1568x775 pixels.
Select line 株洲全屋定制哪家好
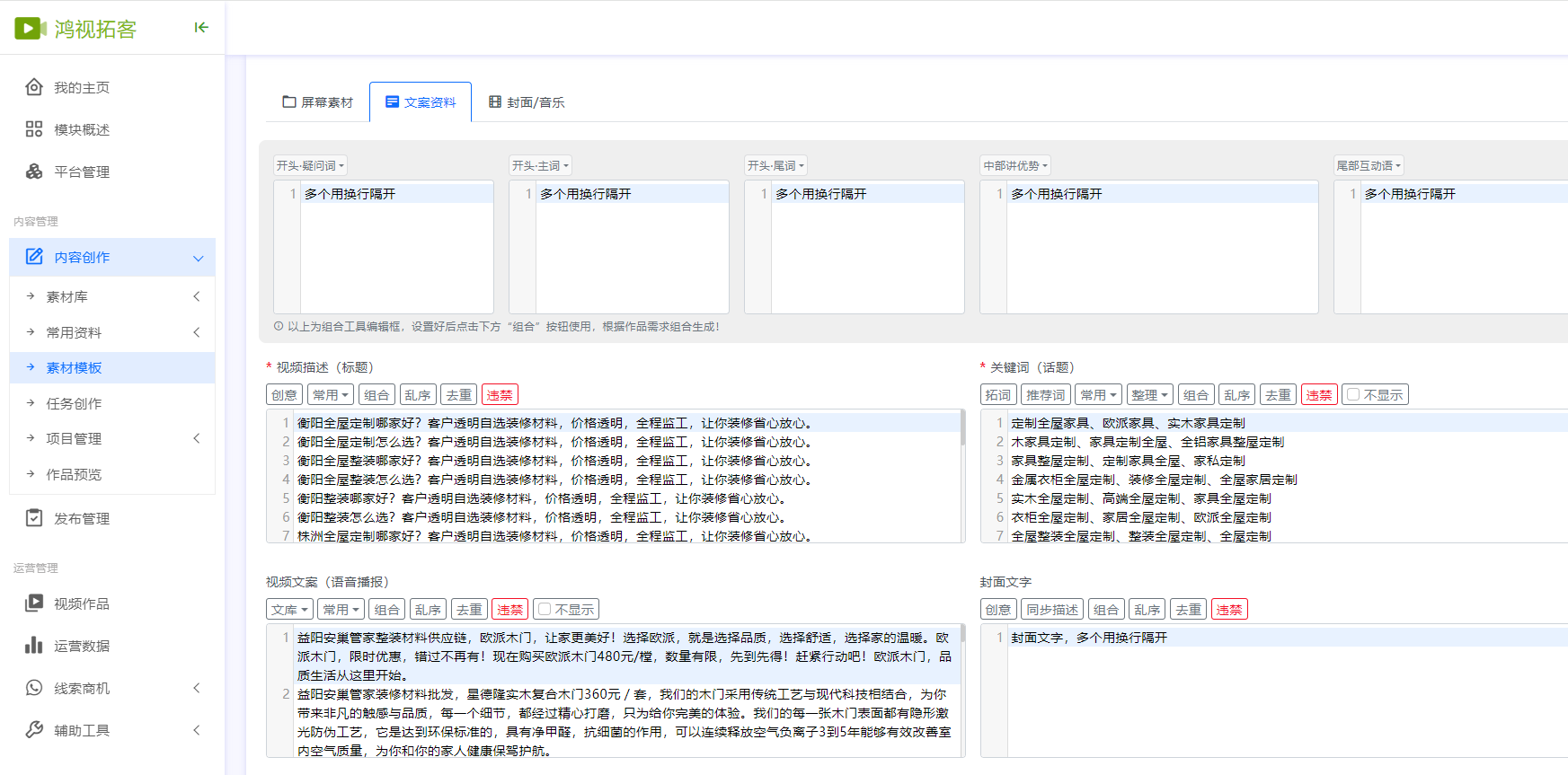pos(554,536)
